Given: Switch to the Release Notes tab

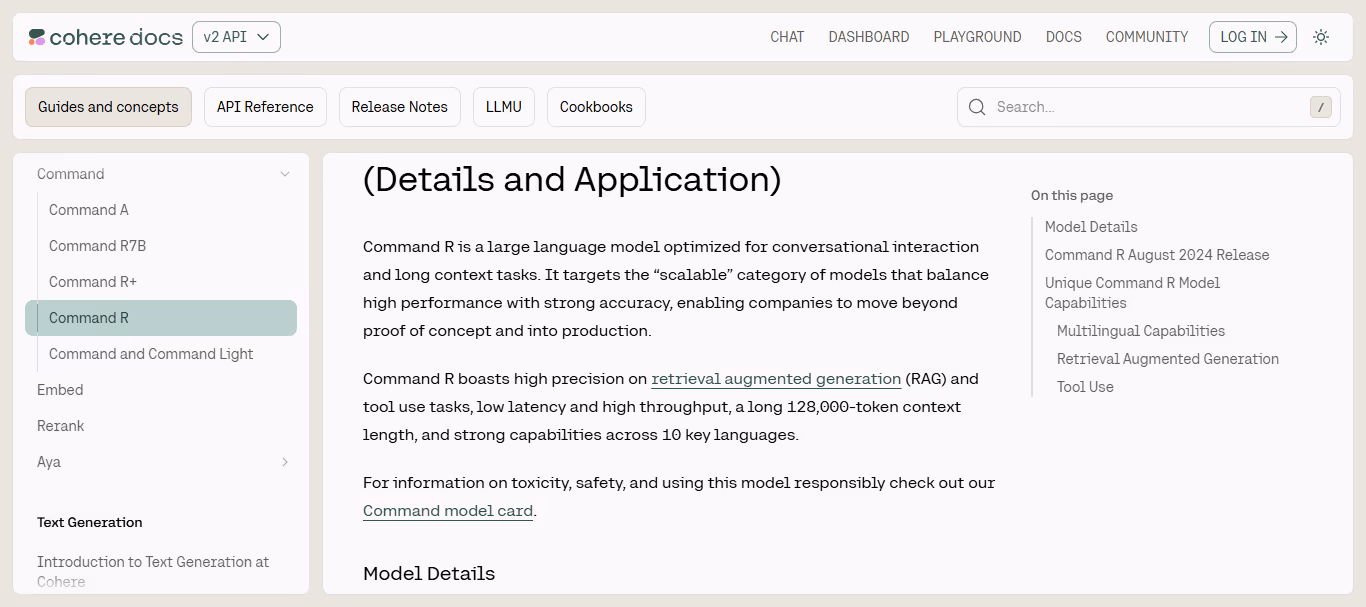Looking at the screenshot, I should (x=400, y=107).
